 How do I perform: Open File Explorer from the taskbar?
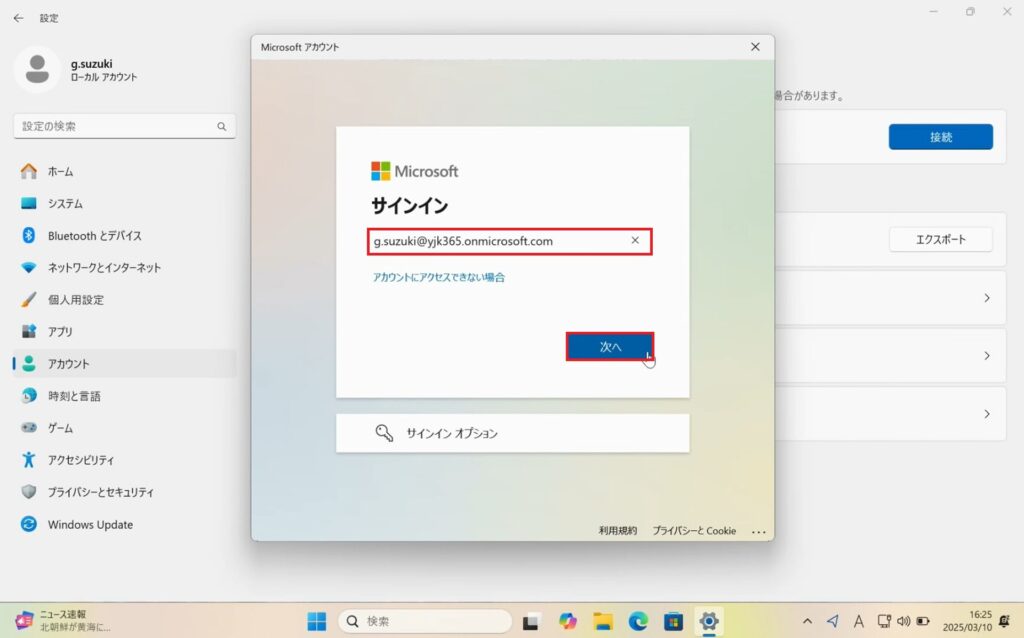[603, 621]
